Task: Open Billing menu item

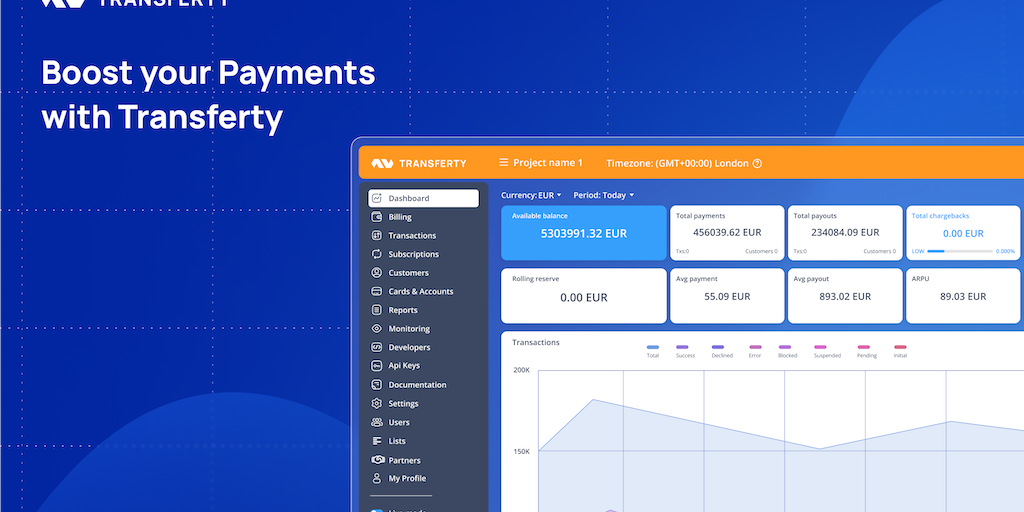Action: 400,217
